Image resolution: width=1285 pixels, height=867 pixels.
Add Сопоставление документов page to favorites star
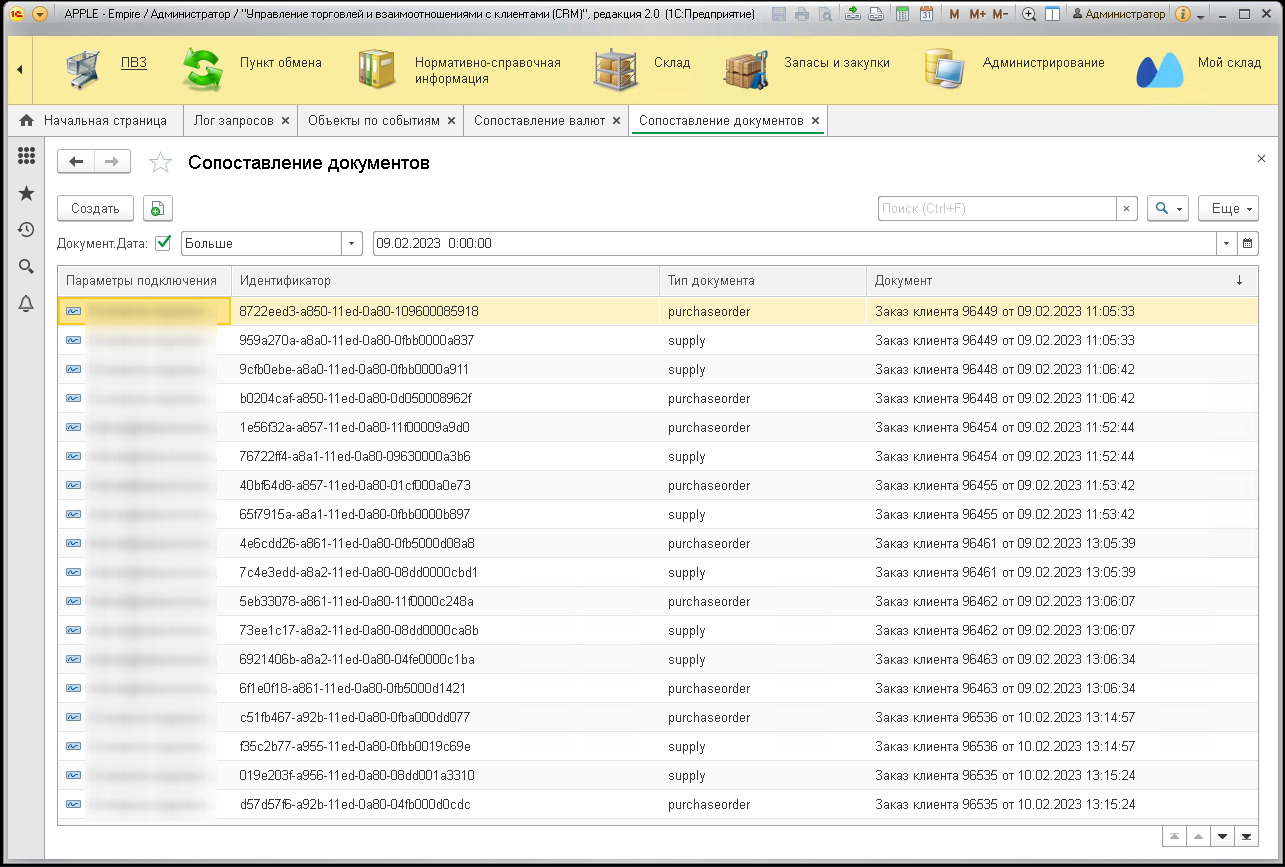pyautogui.click(x=160, y=163)
